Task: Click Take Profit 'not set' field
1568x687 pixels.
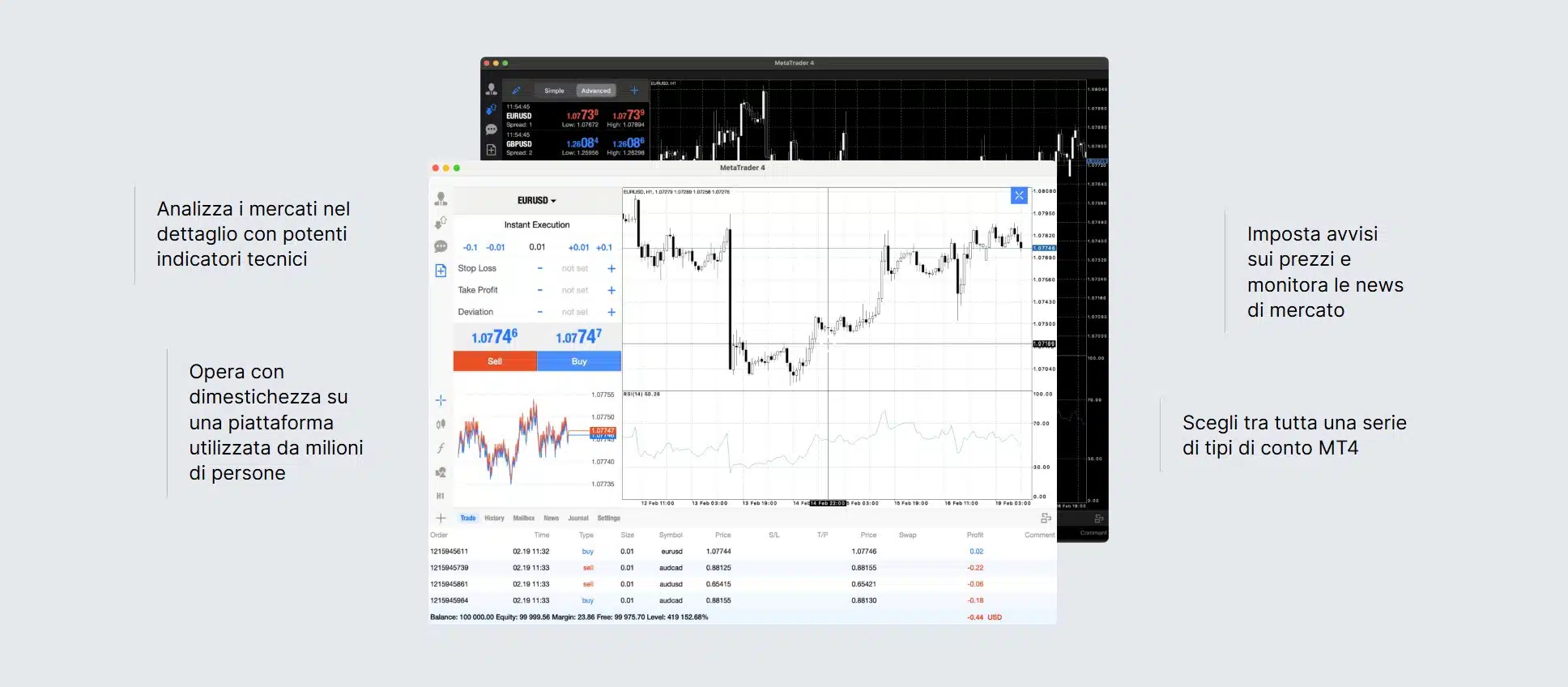Action: [x=575, y=290]
